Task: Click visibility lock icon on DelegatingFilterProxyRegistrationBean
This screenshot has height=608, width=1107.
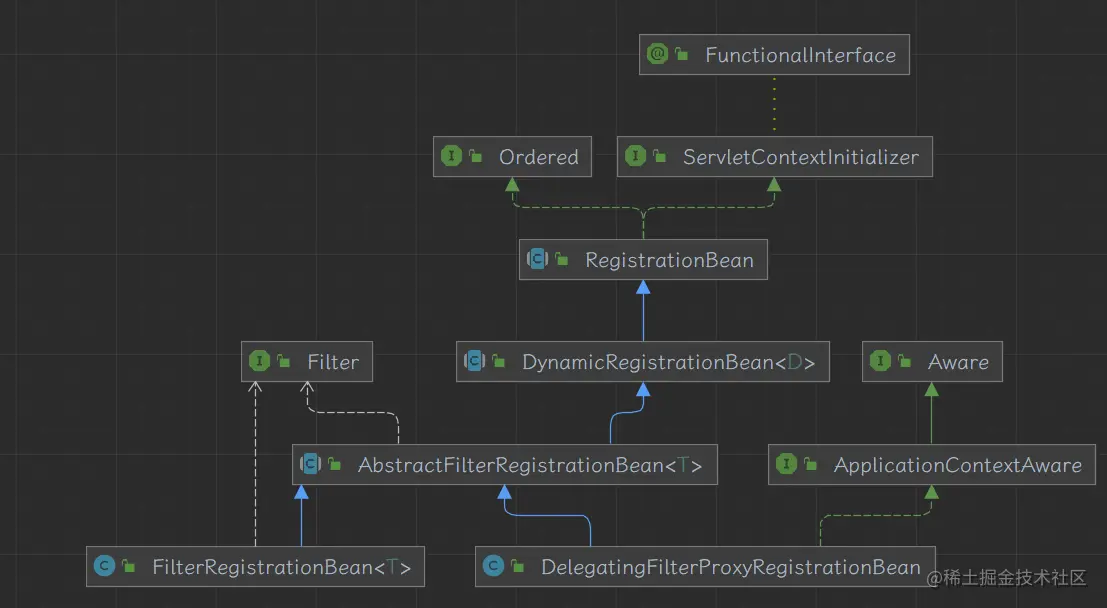Action: point(517,566)
